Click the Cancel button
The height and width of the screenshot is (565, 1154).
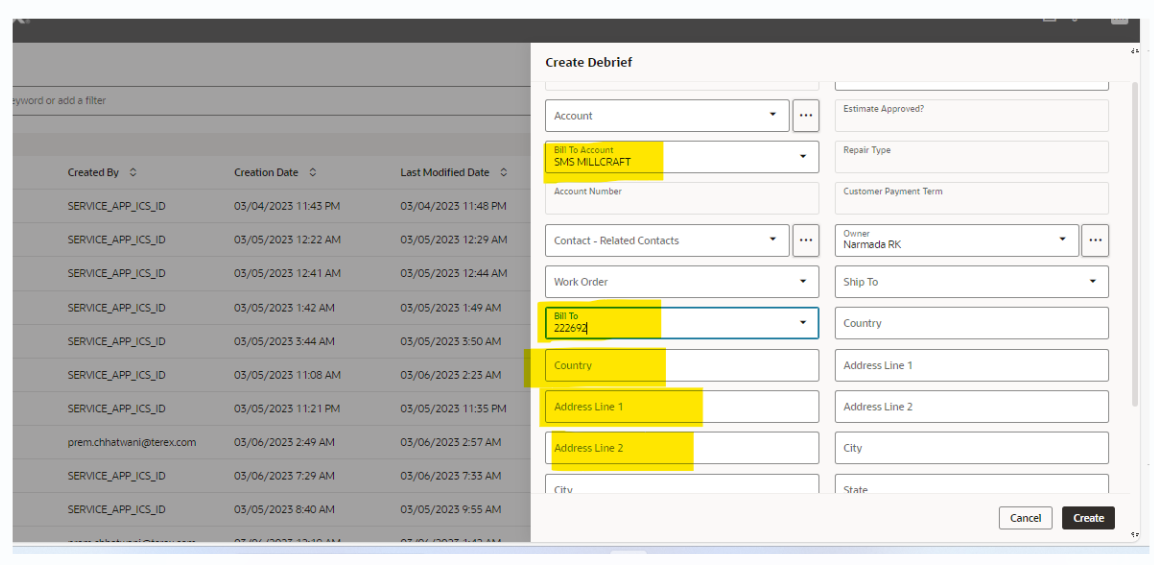1025,518
